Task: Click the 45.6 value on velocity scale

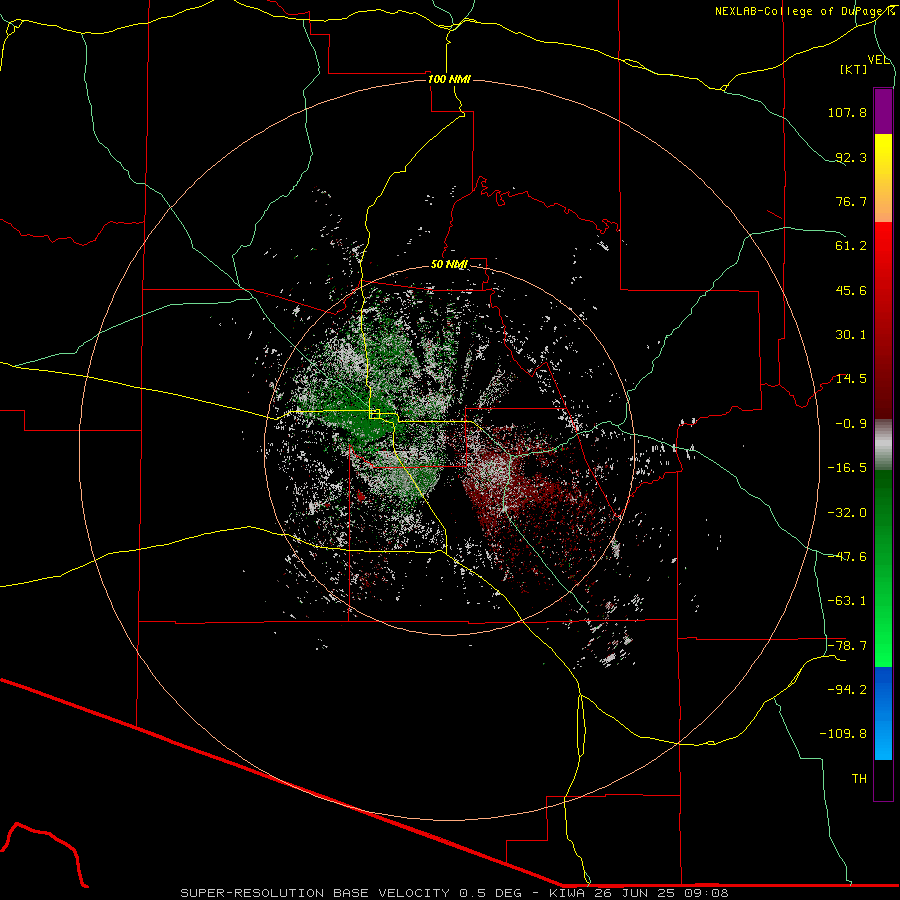Action: [x=851, y=290]
